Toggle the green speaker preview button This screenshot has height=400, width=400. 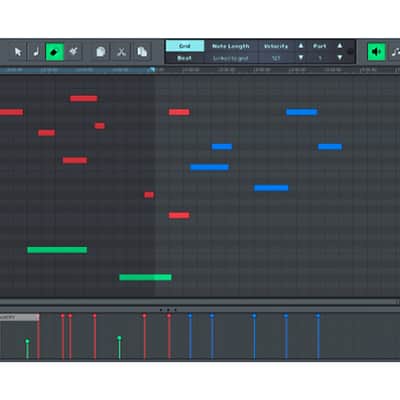pyautogui.click(x=376, y=52)
